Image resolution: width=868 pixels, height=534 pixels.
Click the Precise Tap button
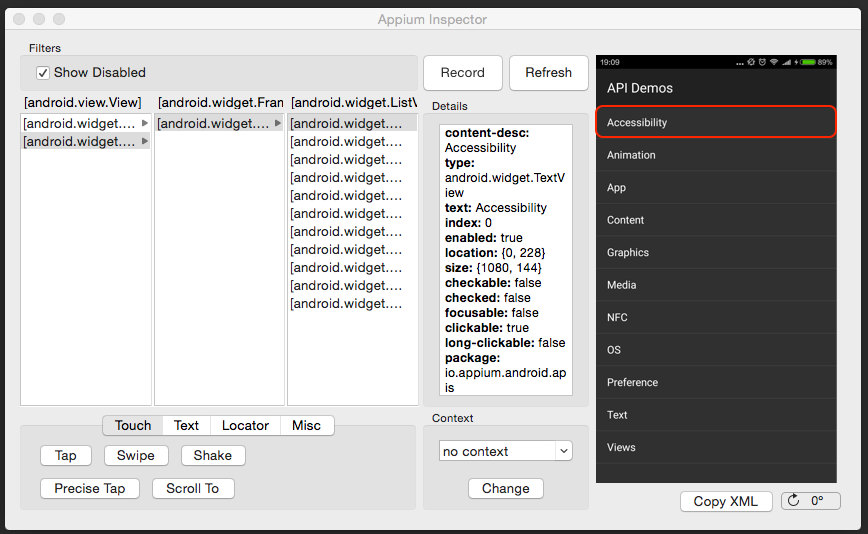(90, 489)
